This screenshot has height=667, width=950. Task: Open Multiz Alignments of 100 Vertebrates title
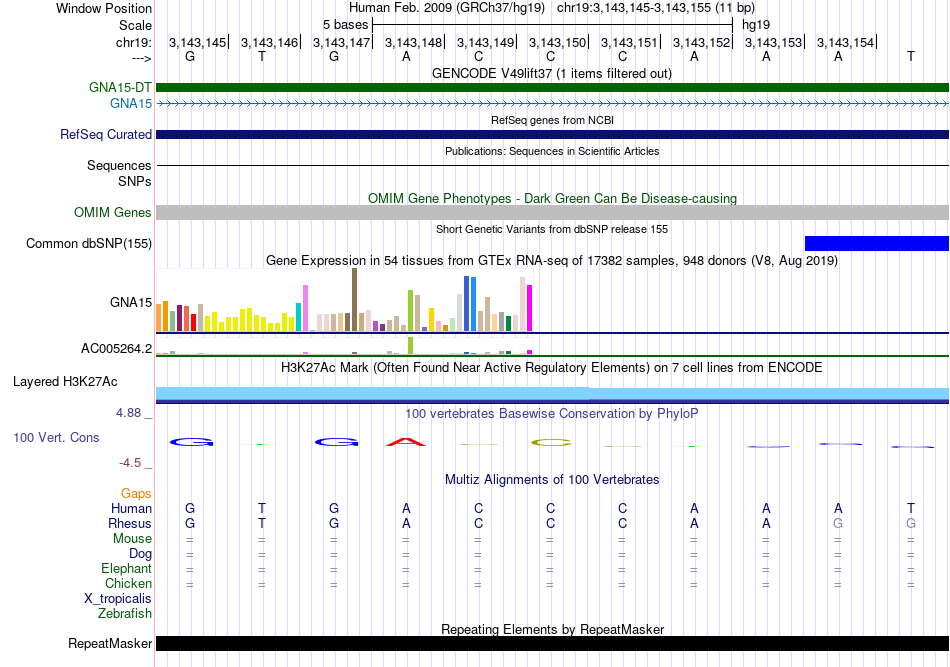tap(552, 480)
